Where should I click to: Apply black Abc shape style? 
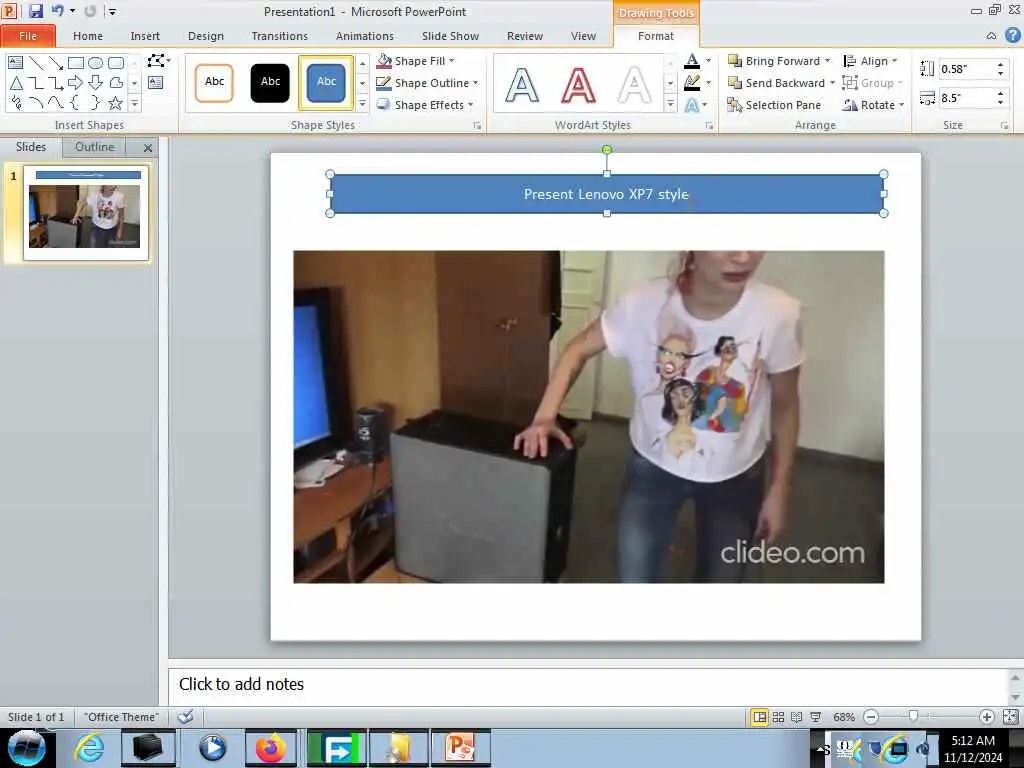pyautogui.click(x=270, y=82)
